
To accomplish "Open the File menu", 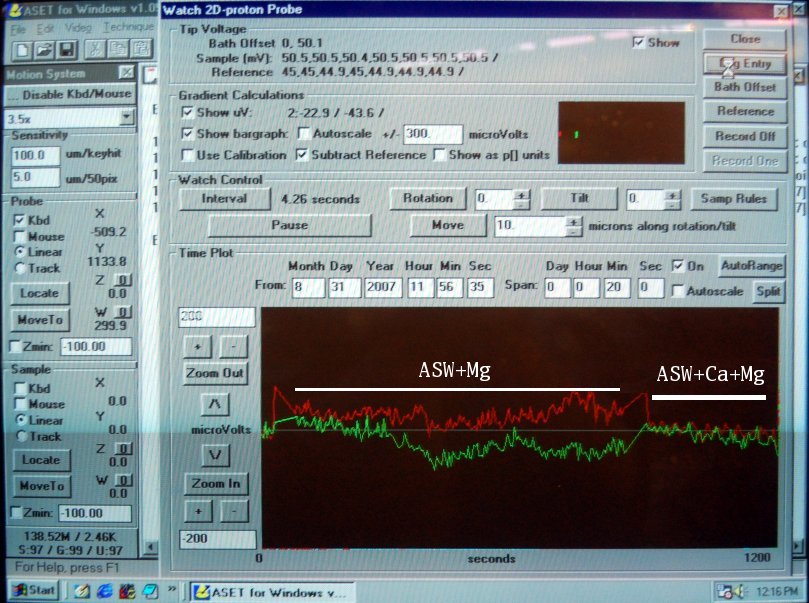I will (x=18, y=29).
